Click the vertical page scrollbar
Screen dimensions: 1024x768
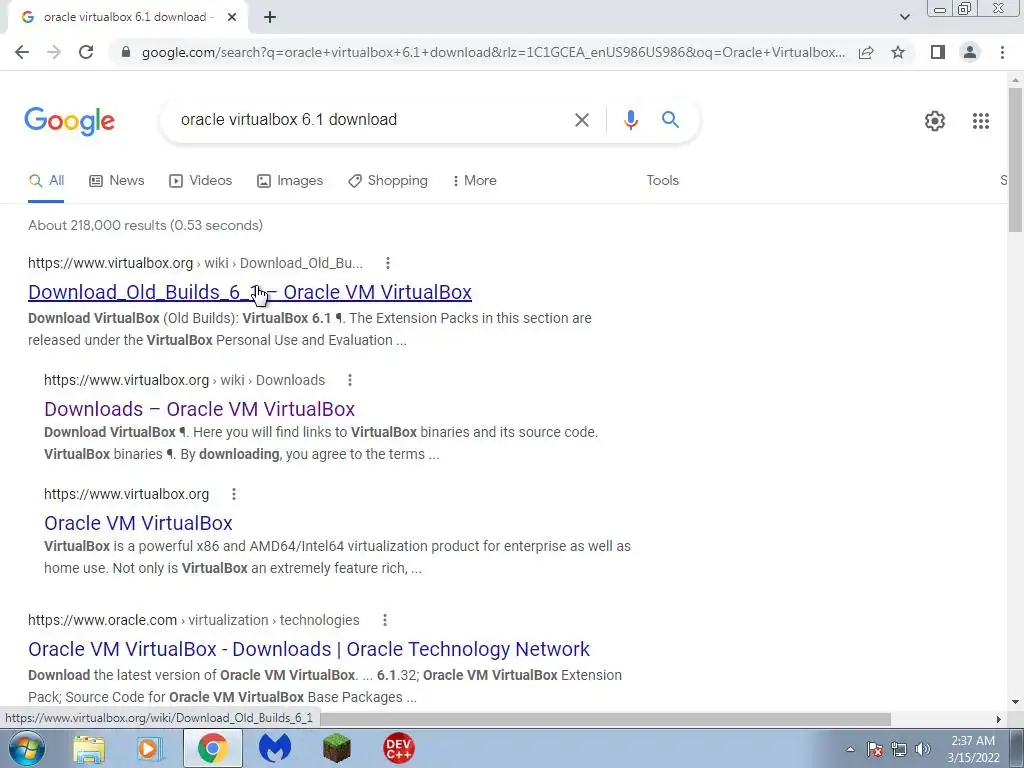1015,159
